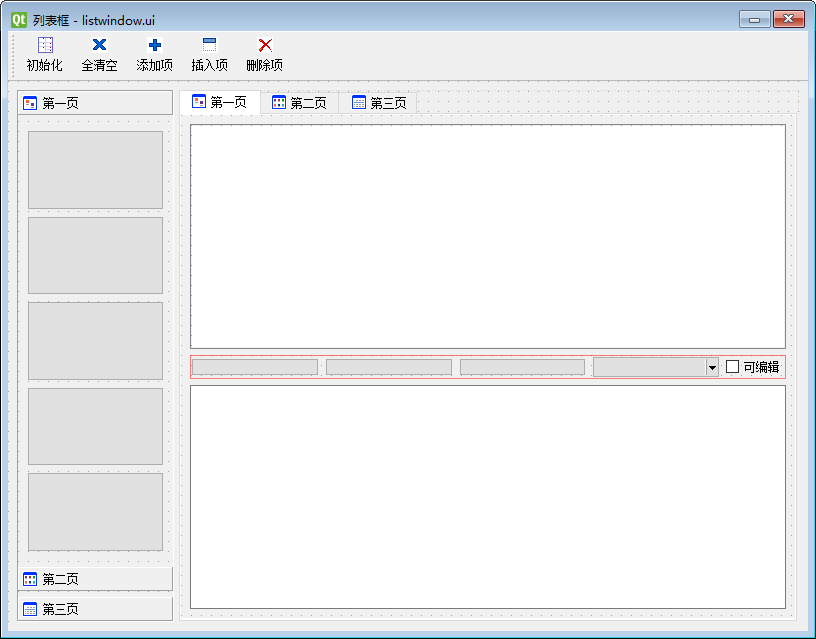Click the fourth gray button in toolbox

click(x=95, y=426)
